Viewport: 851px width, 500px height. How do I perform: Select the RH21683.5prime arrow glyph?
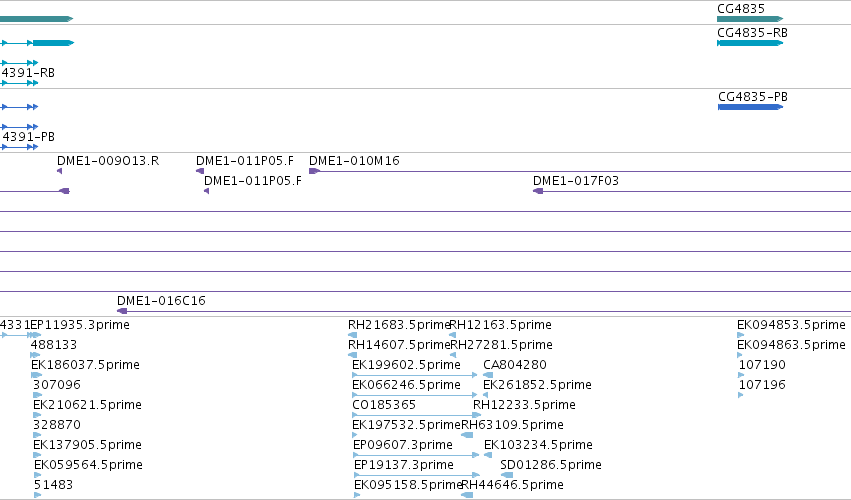pyautogui.click(x=352, y=335)
